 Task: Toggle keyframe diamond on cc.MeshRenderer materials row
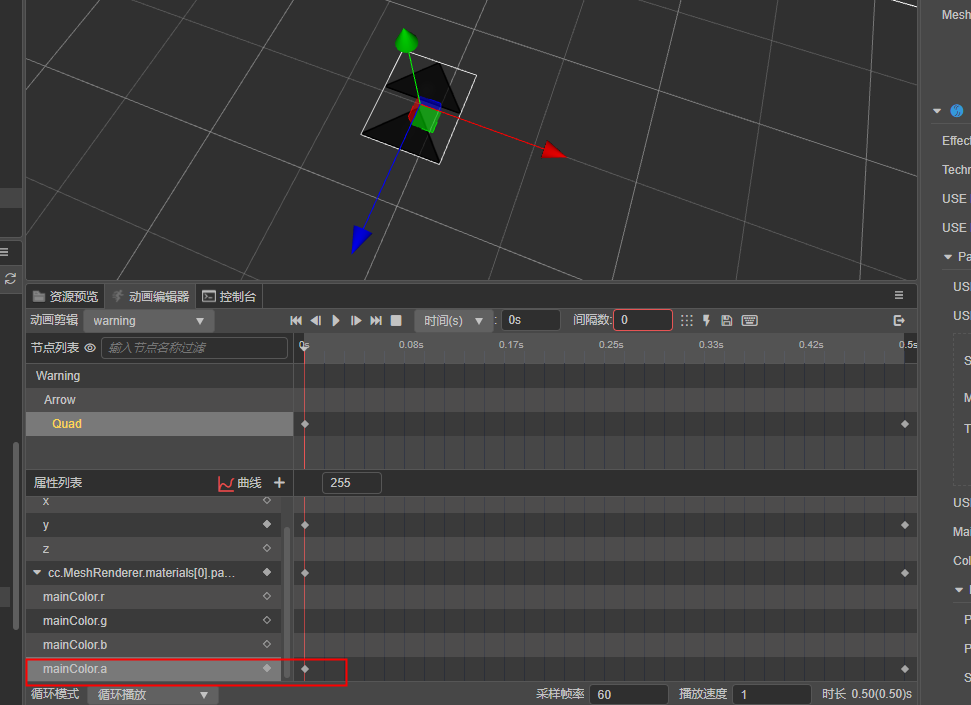tap(267, 572)
